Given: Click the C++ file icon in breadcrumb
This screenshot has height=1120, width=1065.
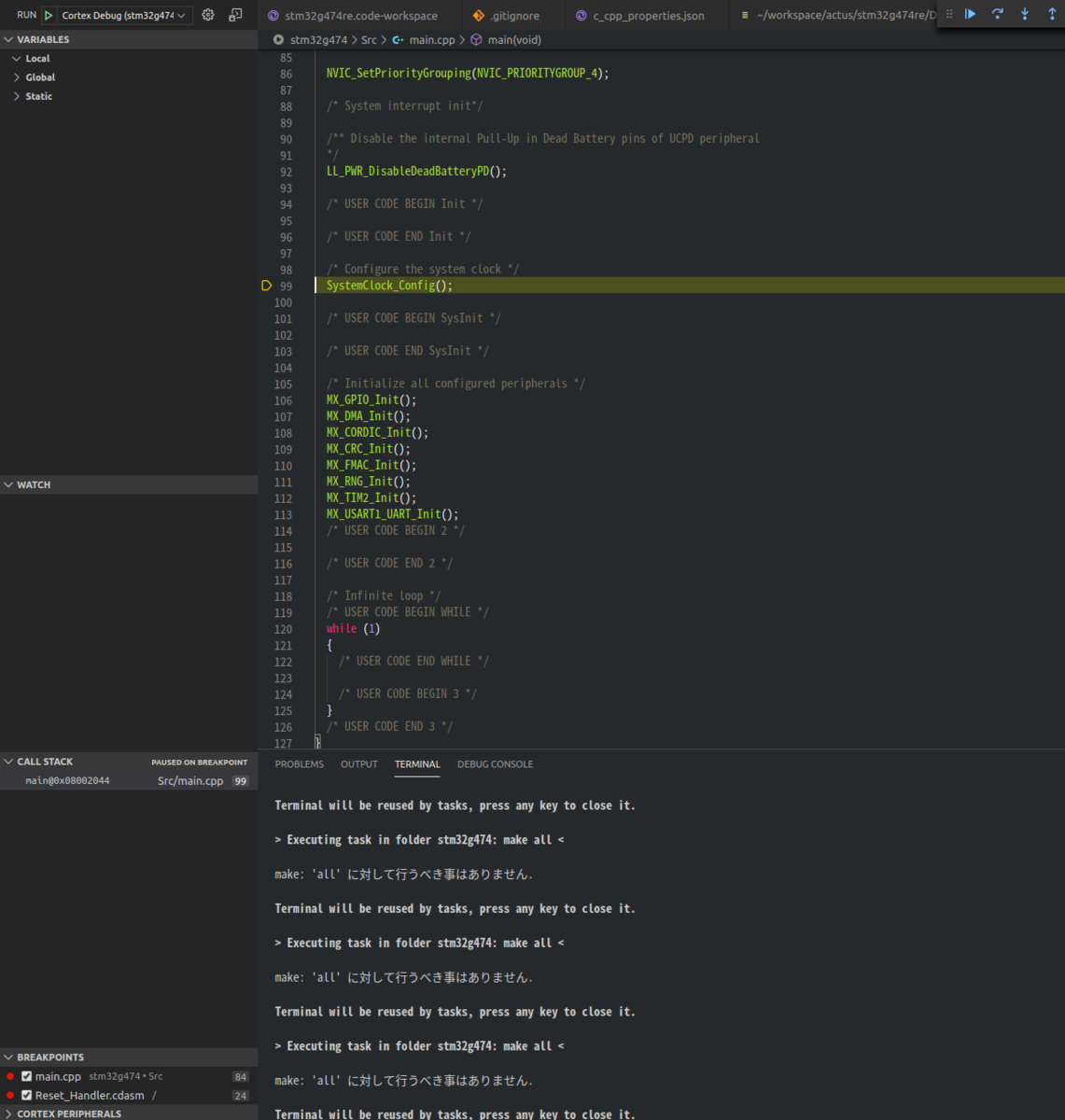Looking at the screenshot, I should point(398,40).
